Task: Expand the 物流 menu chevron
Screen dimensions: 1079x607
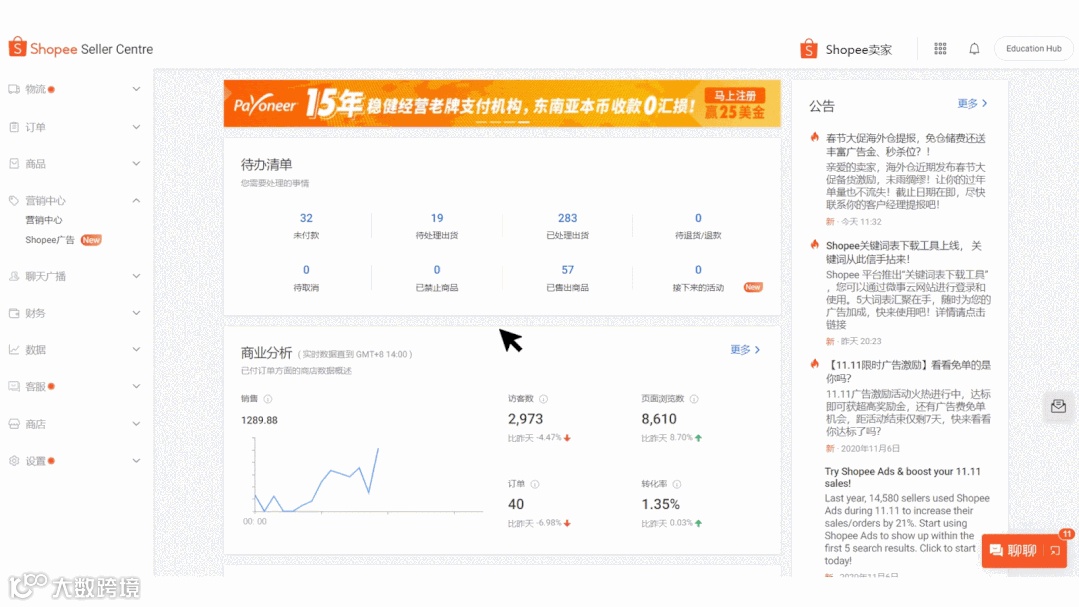Action: [136, 89]
